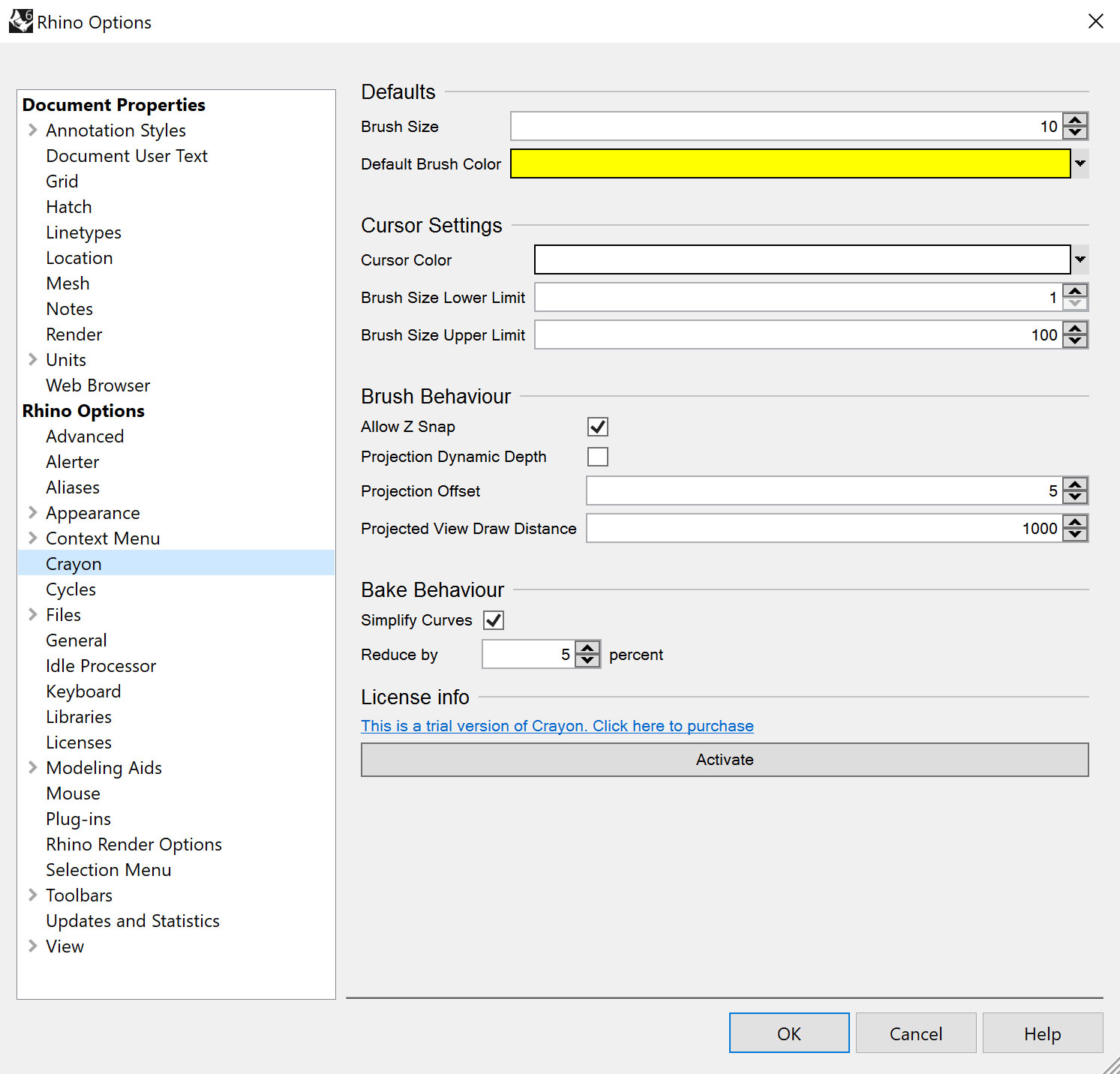Viewport: 1120px width, 1074px height.
Task: Select Crayon in options tree
Action: (74, 564)
